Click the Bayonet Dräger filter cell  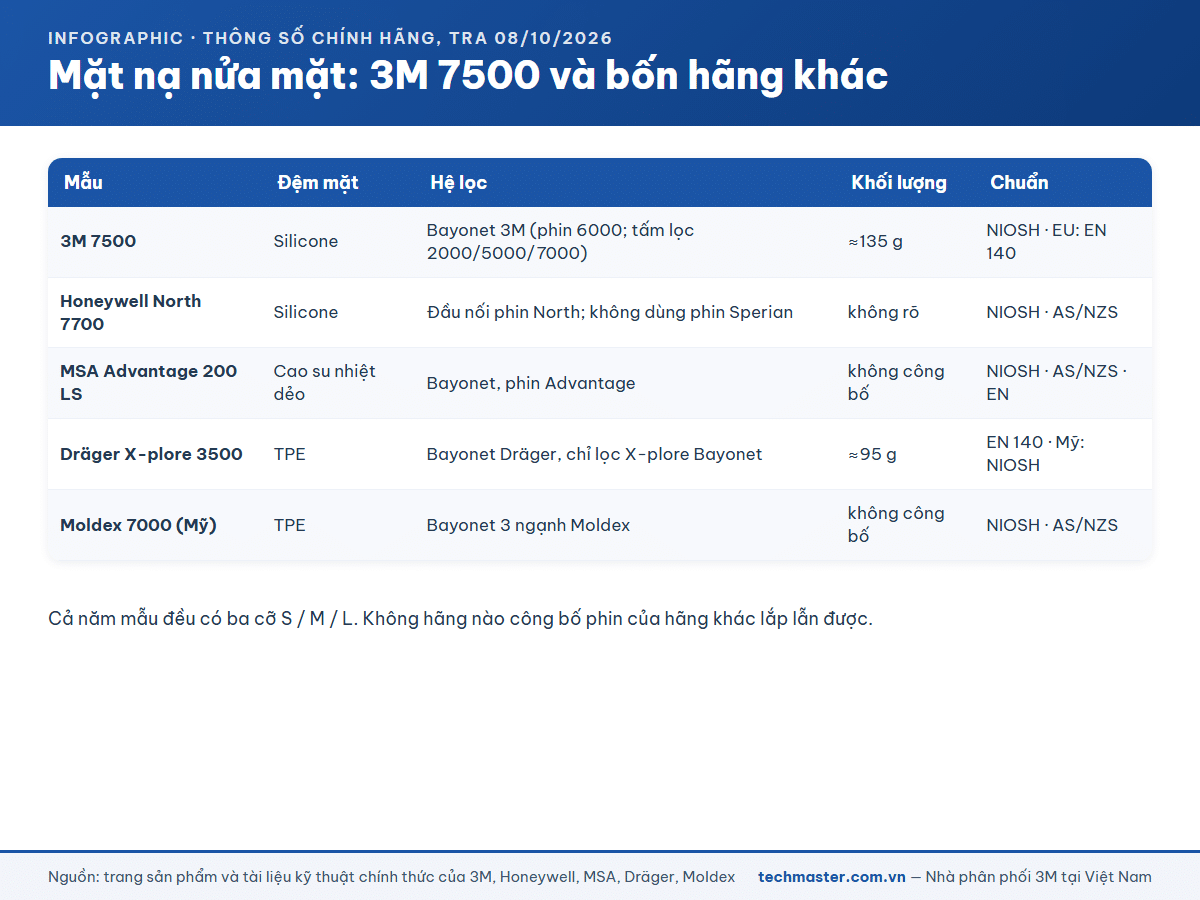(594, 454)
